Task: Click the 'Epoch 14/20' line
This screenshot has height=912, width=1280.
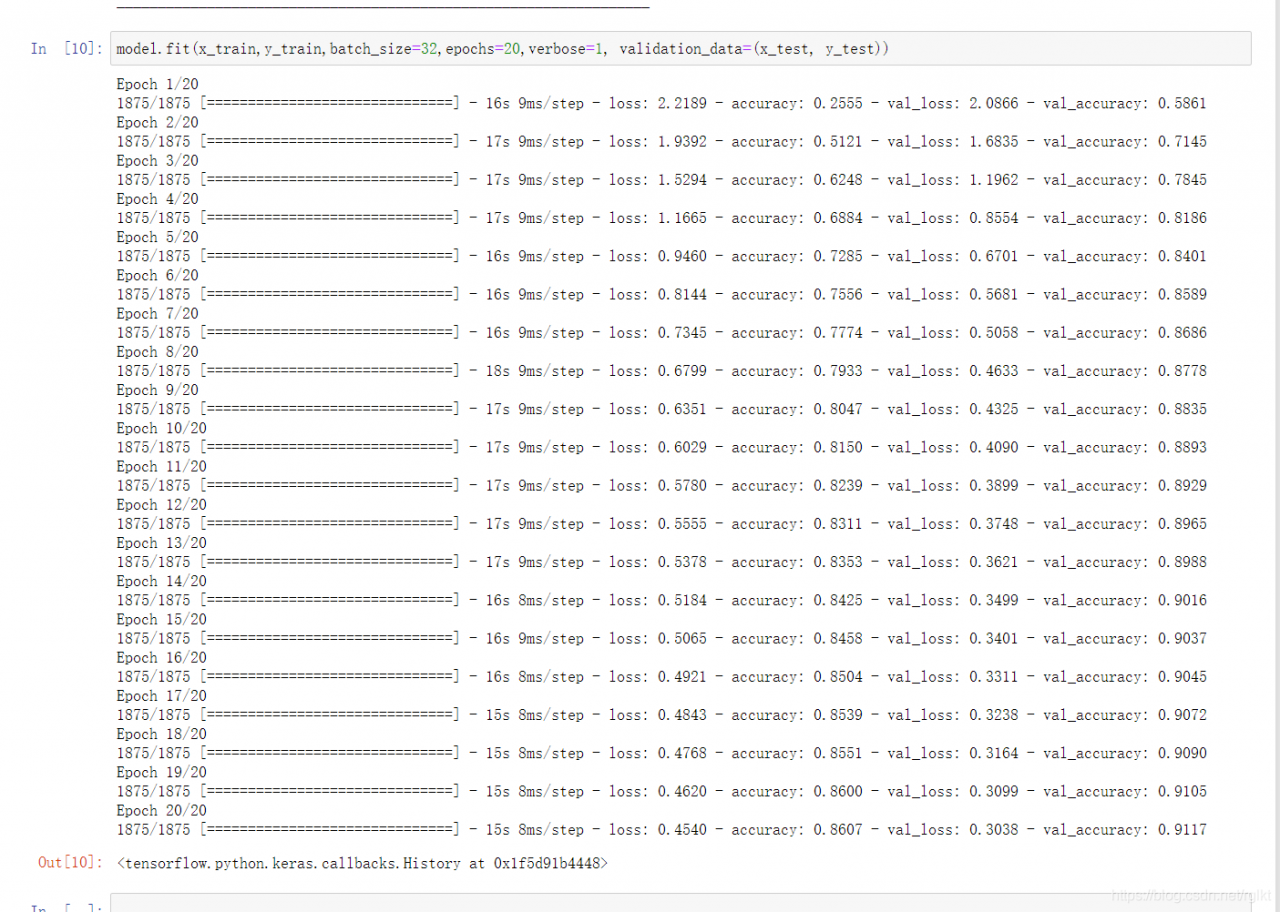Action: pos(161,581)
